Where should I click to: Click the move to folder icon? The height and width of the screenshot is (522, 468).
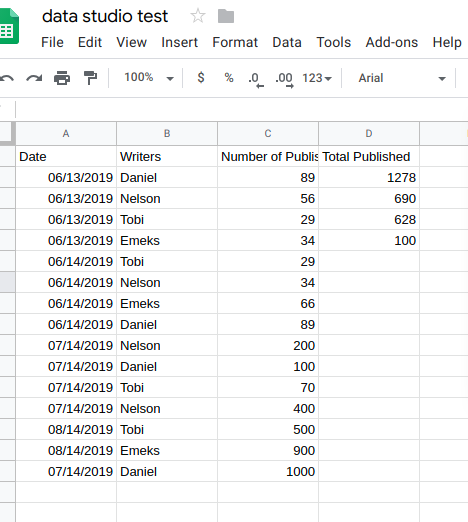(x=226, y=16)
